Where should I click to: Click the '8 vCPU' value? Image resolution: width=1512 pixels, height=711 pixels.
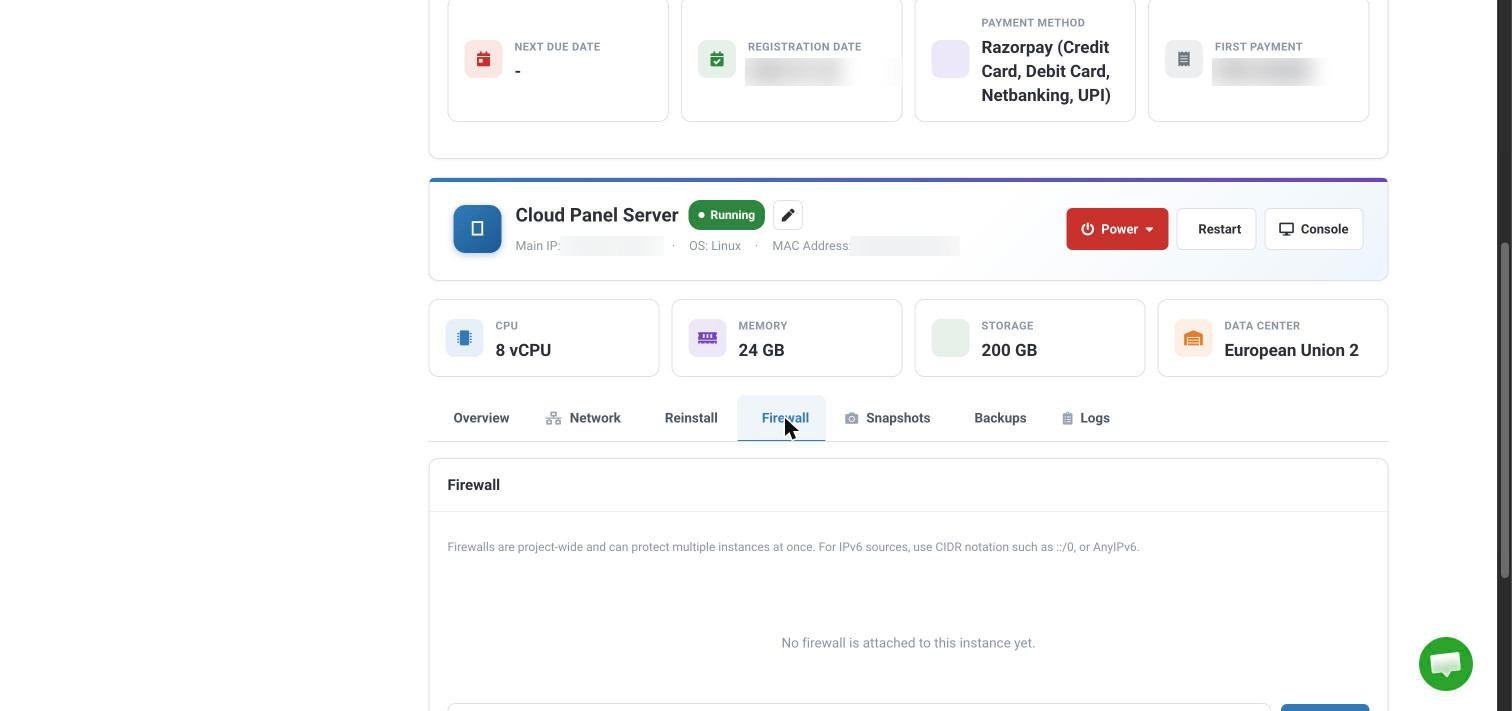[523, 350]
